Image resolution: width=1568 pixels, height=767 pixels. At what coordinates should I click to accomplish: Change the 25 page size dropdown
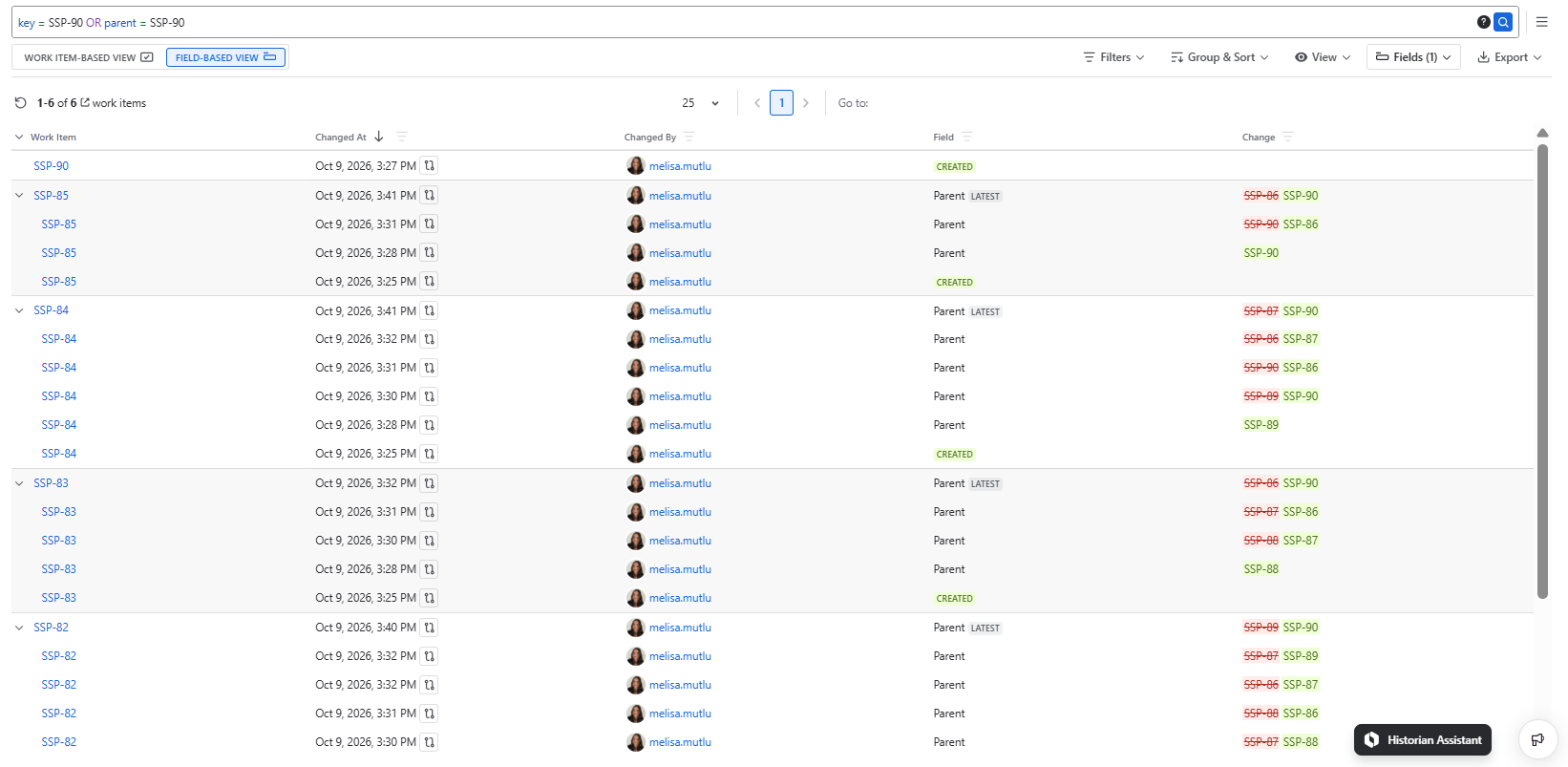(x=700, y=102)
